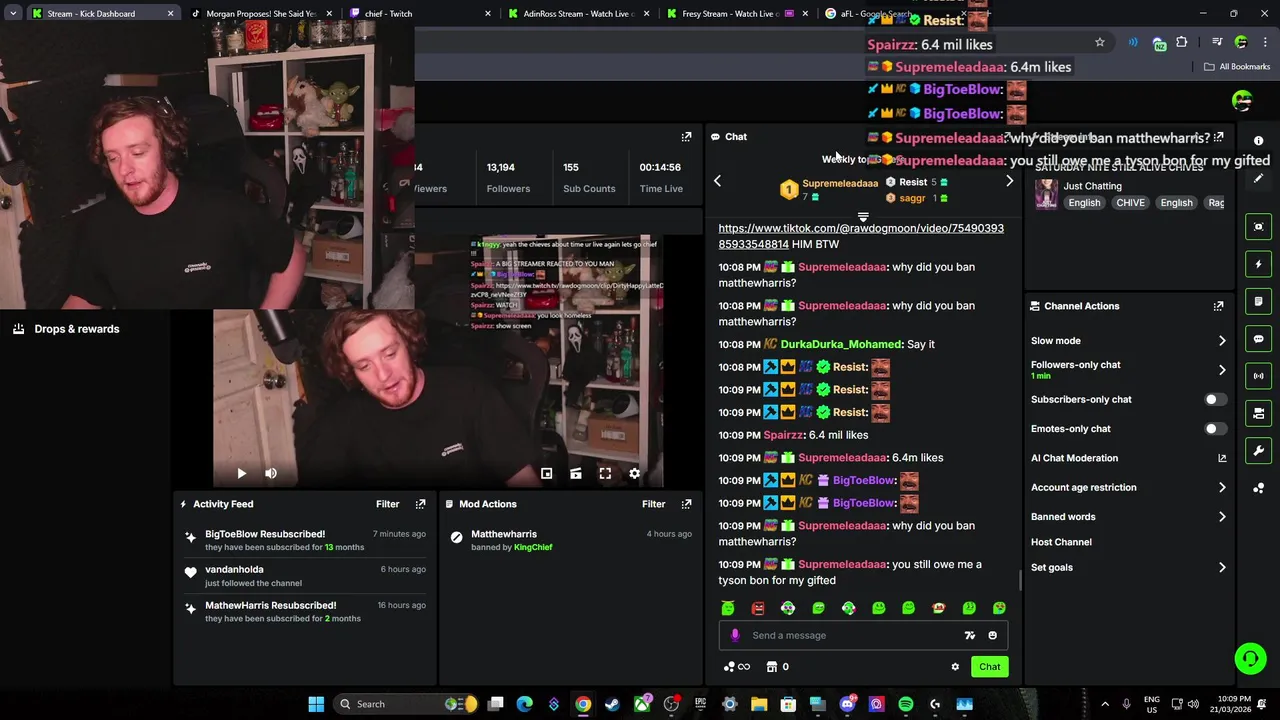
Task: Open Discord from the taskbar
Action: click(x=848, y=704)
